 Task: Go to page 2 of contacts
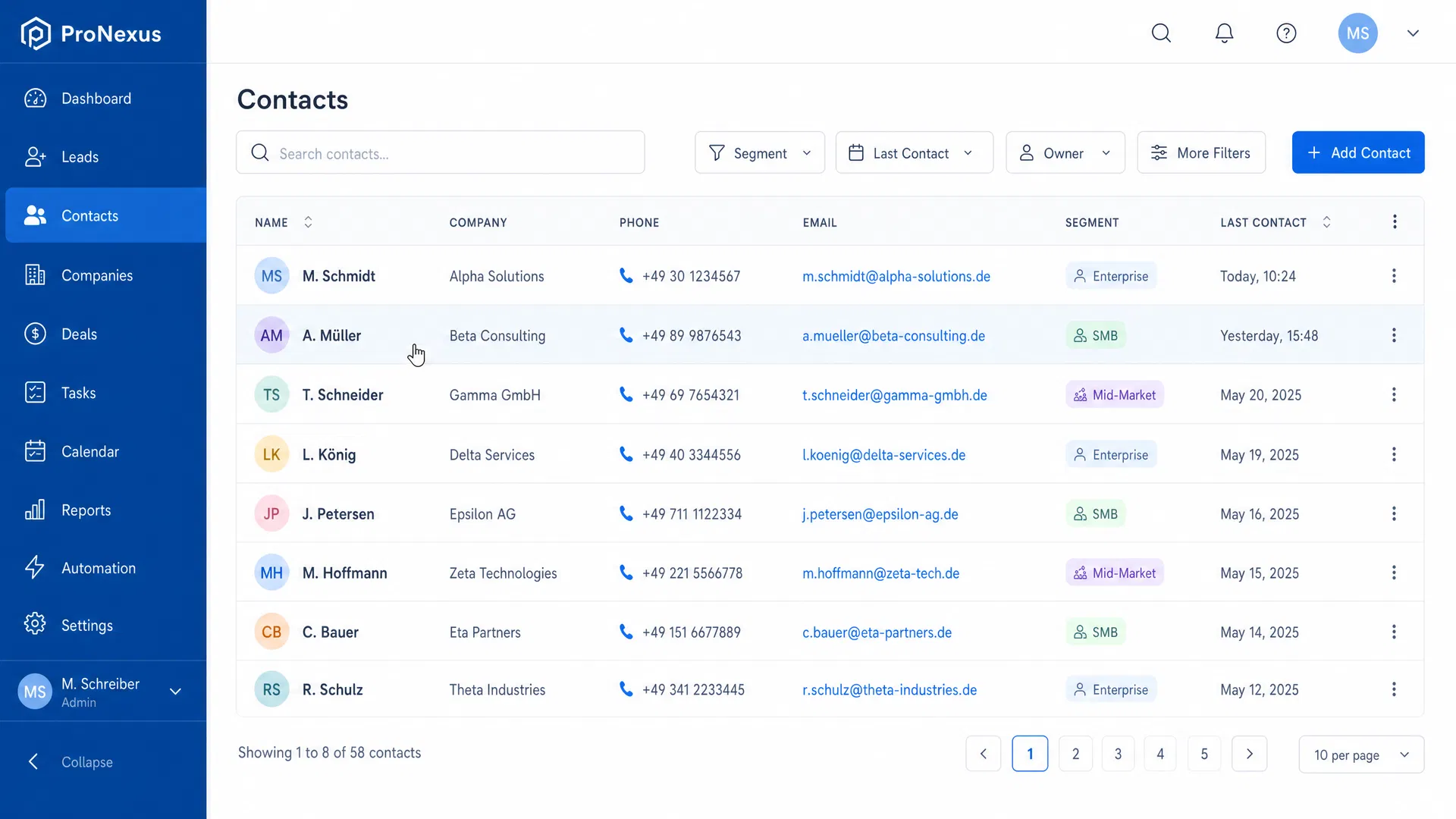pyautogui.click(x=1075, y=754)
